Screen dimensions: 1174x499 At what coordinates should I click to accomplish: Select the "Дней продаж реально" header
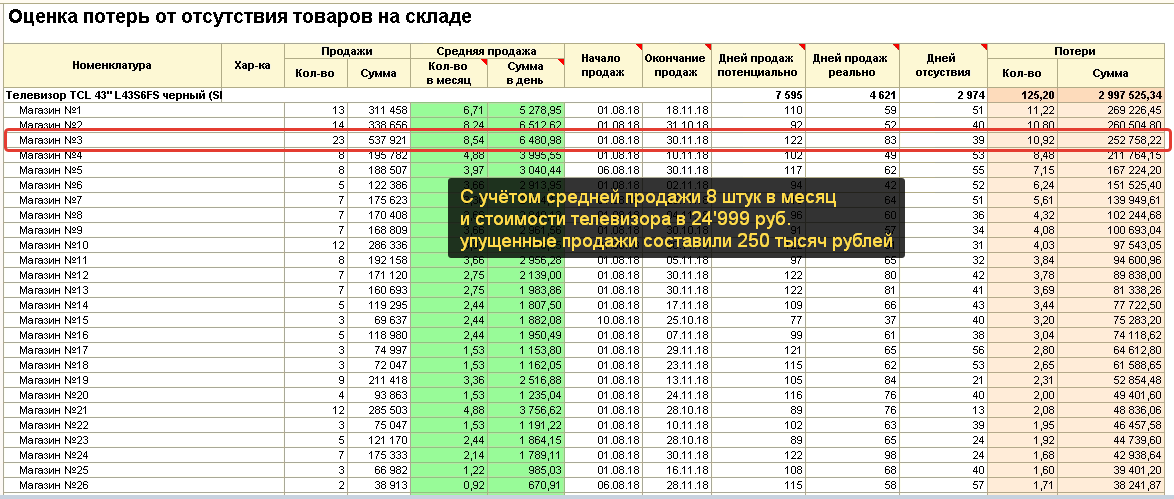850,65
